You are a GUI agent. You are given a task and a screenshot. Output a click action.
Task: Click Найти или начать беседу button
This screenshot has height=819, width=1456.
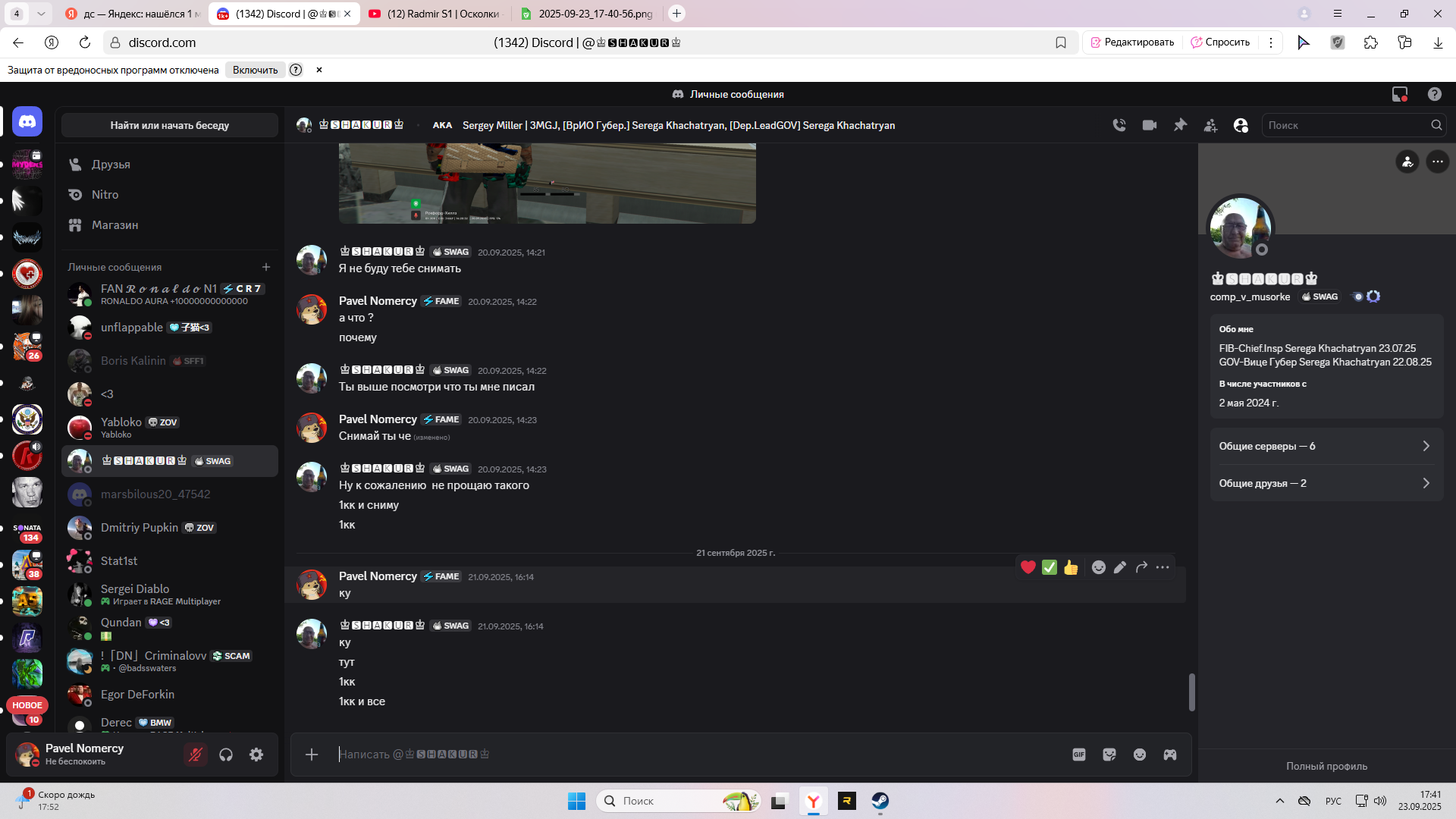point(169,125)
